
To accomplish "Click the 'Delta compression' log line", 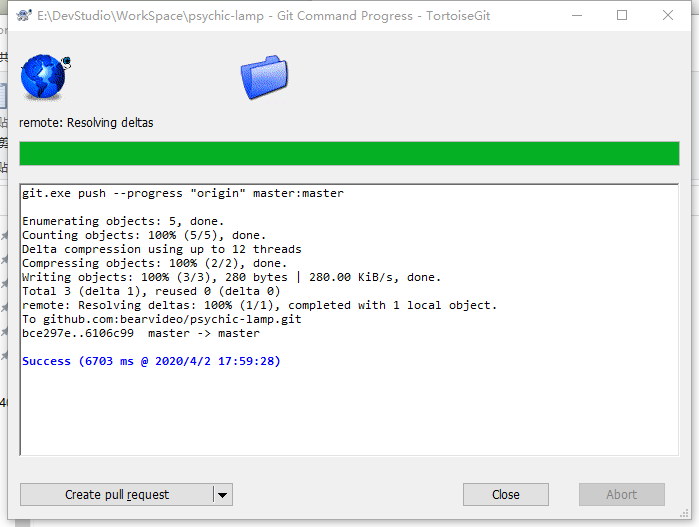I will (x=161, y=249).
